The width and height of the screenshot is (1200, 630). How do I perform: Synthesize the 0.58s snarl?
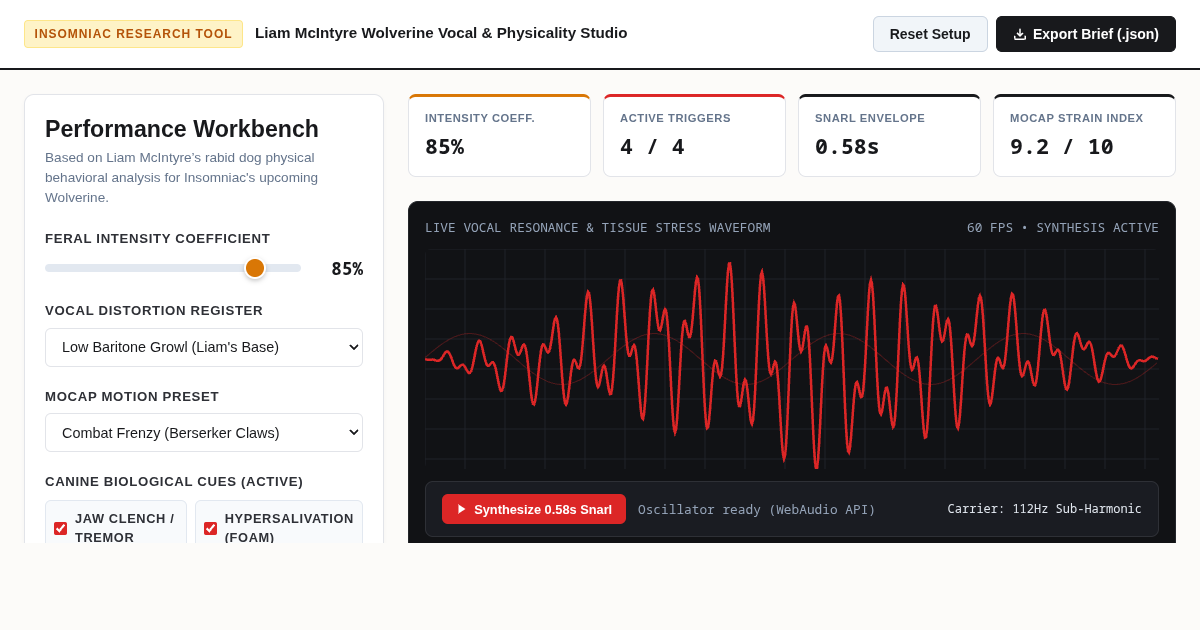534,509
